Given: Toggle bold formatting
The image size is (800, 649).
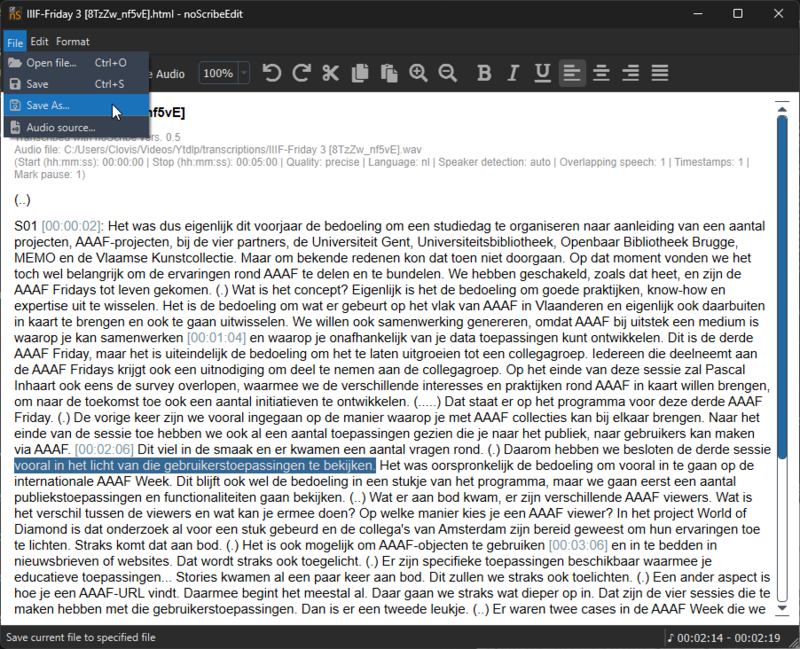Looking at the screenshot, I should pos(483,72).
